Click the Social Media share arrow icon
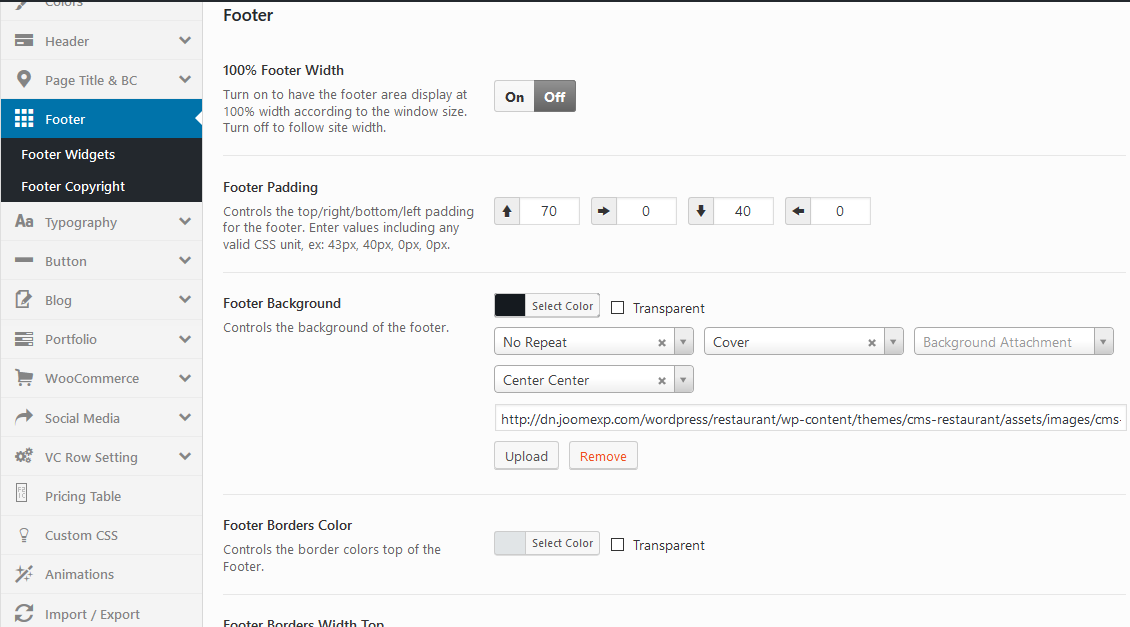 coord(24,418)
